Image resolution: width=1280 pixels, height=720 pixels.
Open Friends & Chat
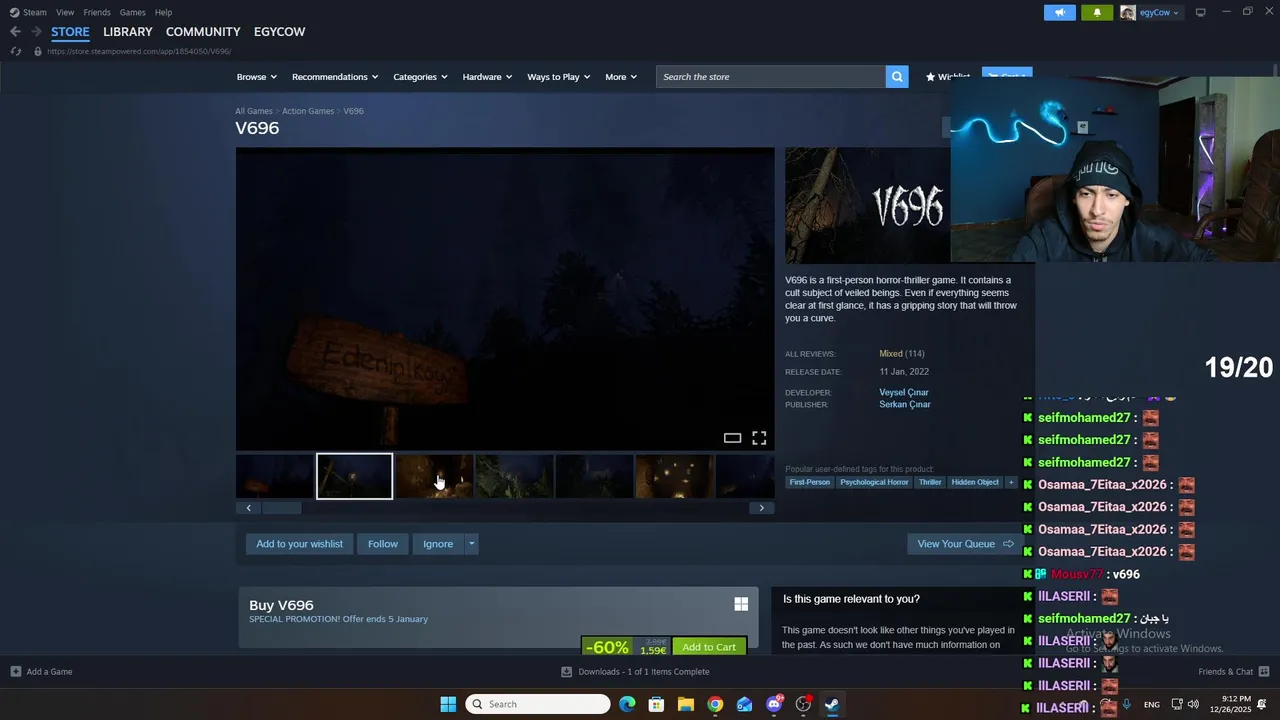point(1233,672)
